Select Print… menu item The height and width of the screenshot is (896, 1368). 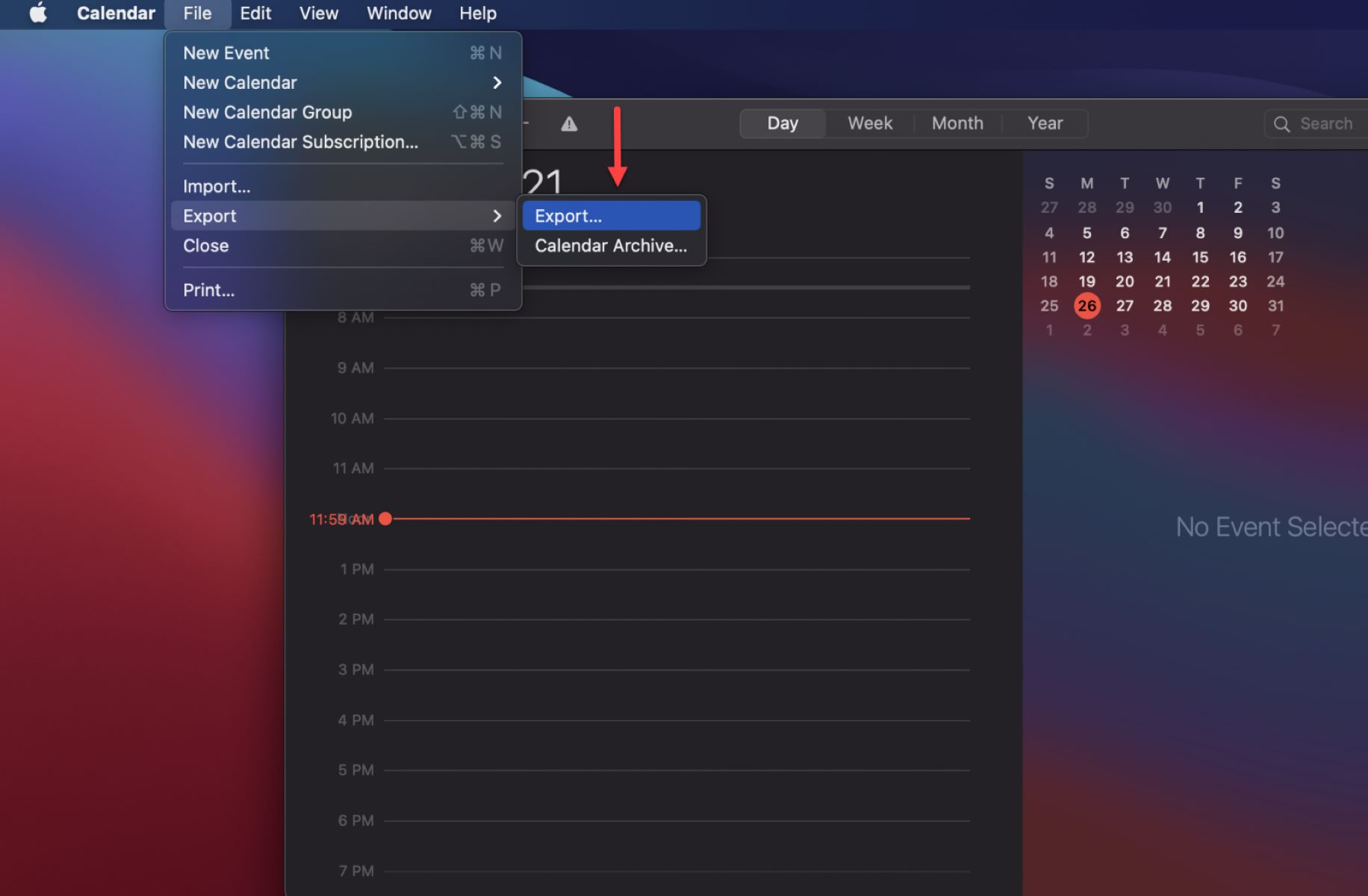343,290
